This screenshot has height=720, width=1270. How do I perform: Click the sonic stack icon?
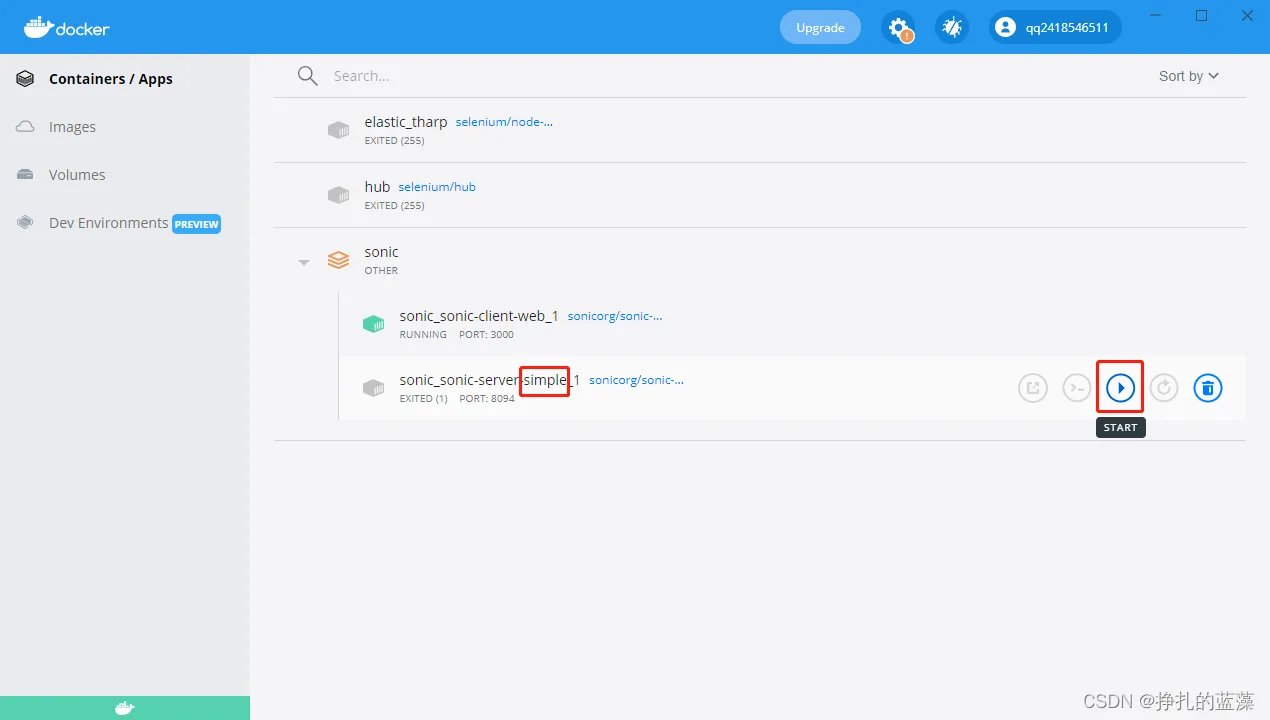[x=339, y=261]
